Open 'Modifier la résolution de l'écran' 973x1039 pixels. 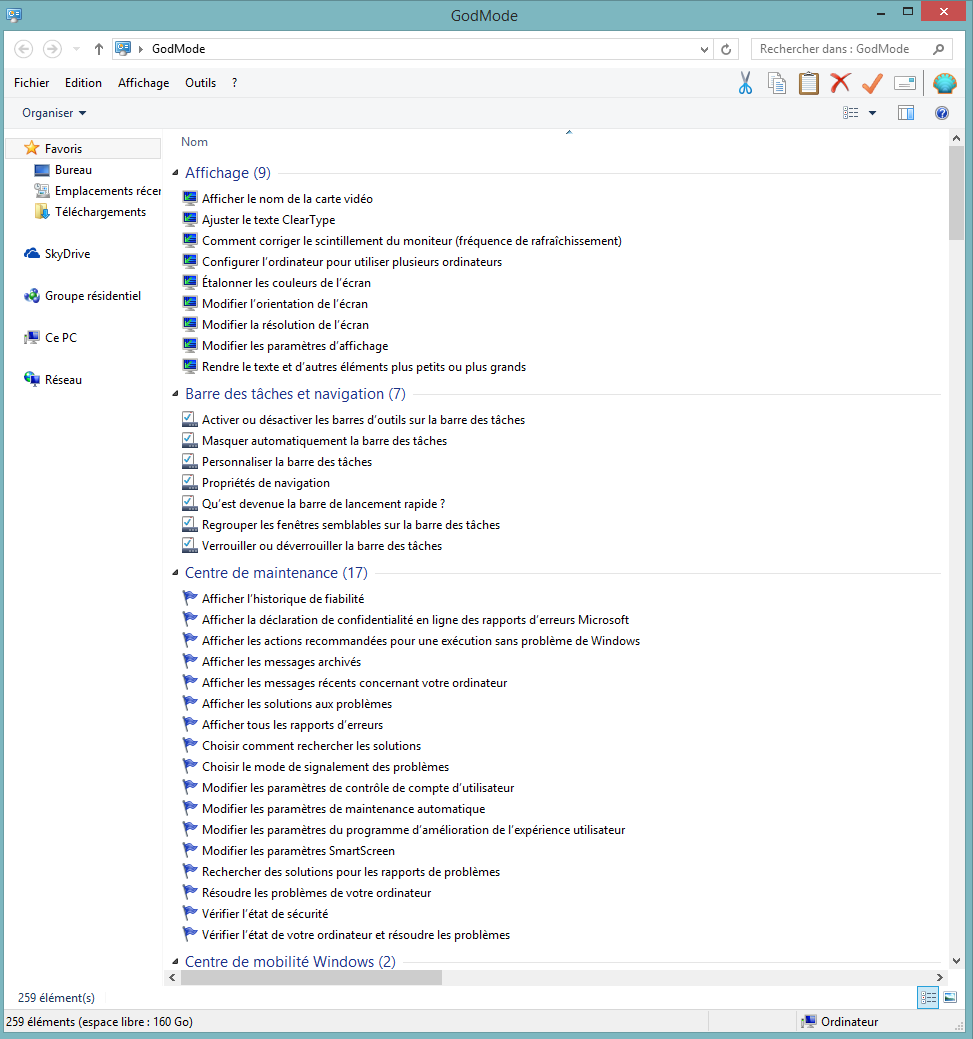coord(285,325)
